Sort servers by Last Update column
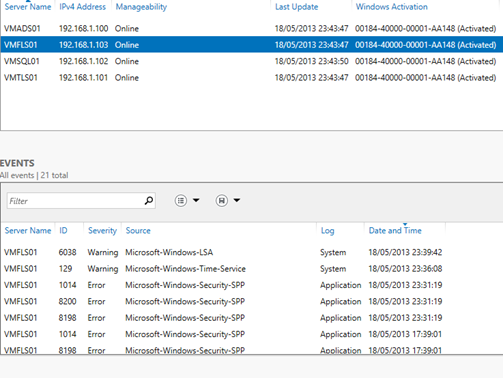Viewport: 503px width, 378px height. click(x=296, y=7)
